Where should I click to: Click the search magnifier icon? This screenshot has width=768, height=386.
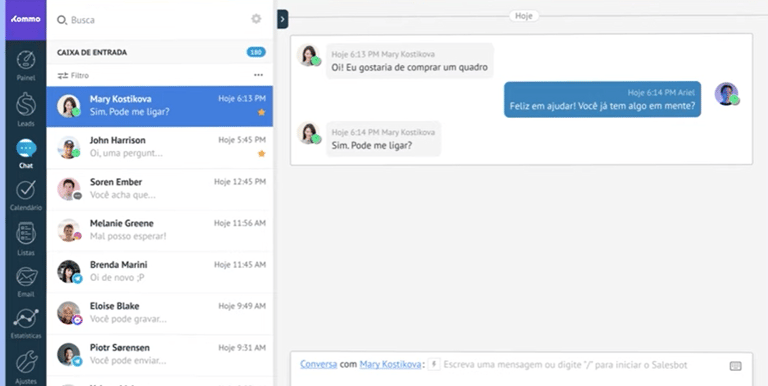click(62, 20)
